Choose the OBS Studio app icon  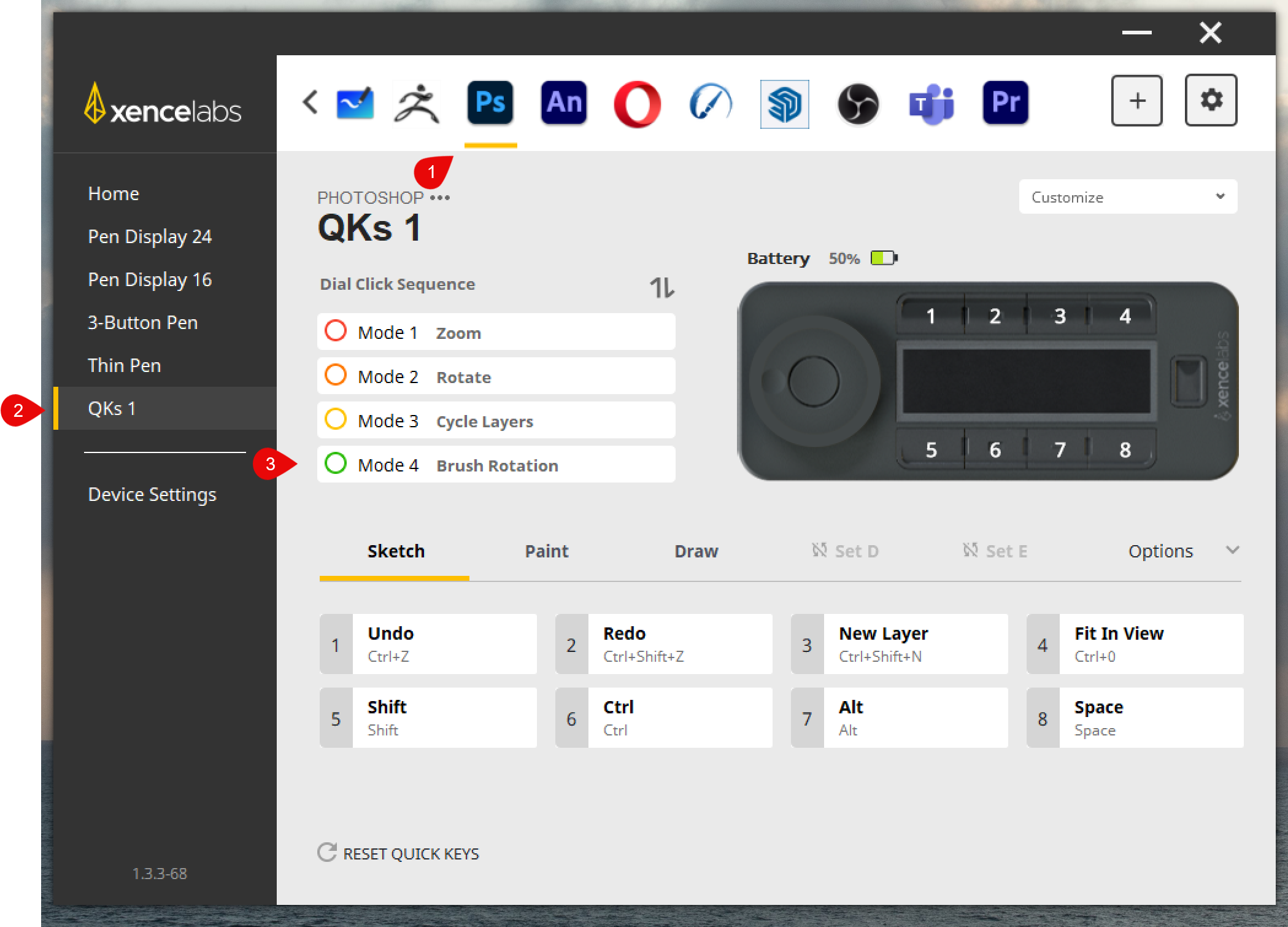coord(858,103)
